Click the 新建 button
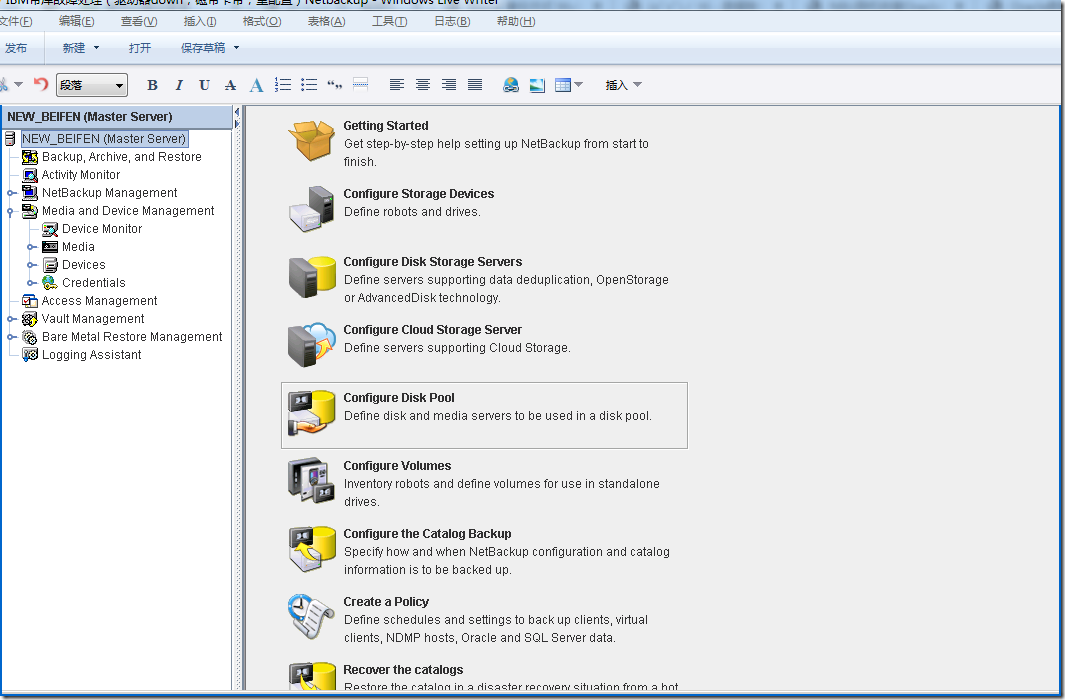The image size is (1065, 700). [x=74, y=48]
